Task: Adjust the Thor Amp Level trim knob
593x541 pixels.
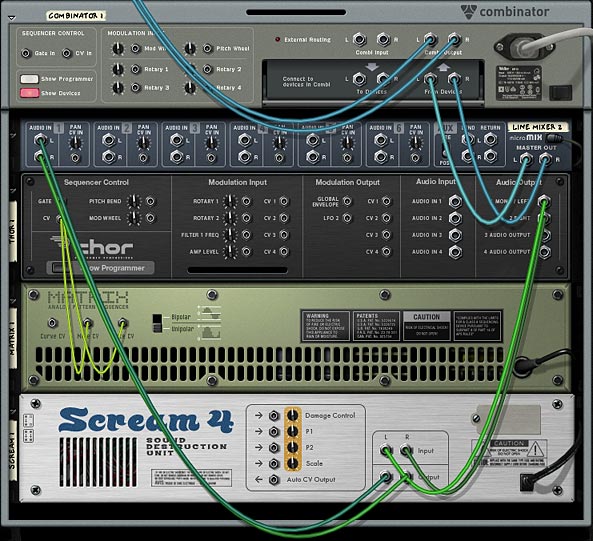Action: pos(229,252)
